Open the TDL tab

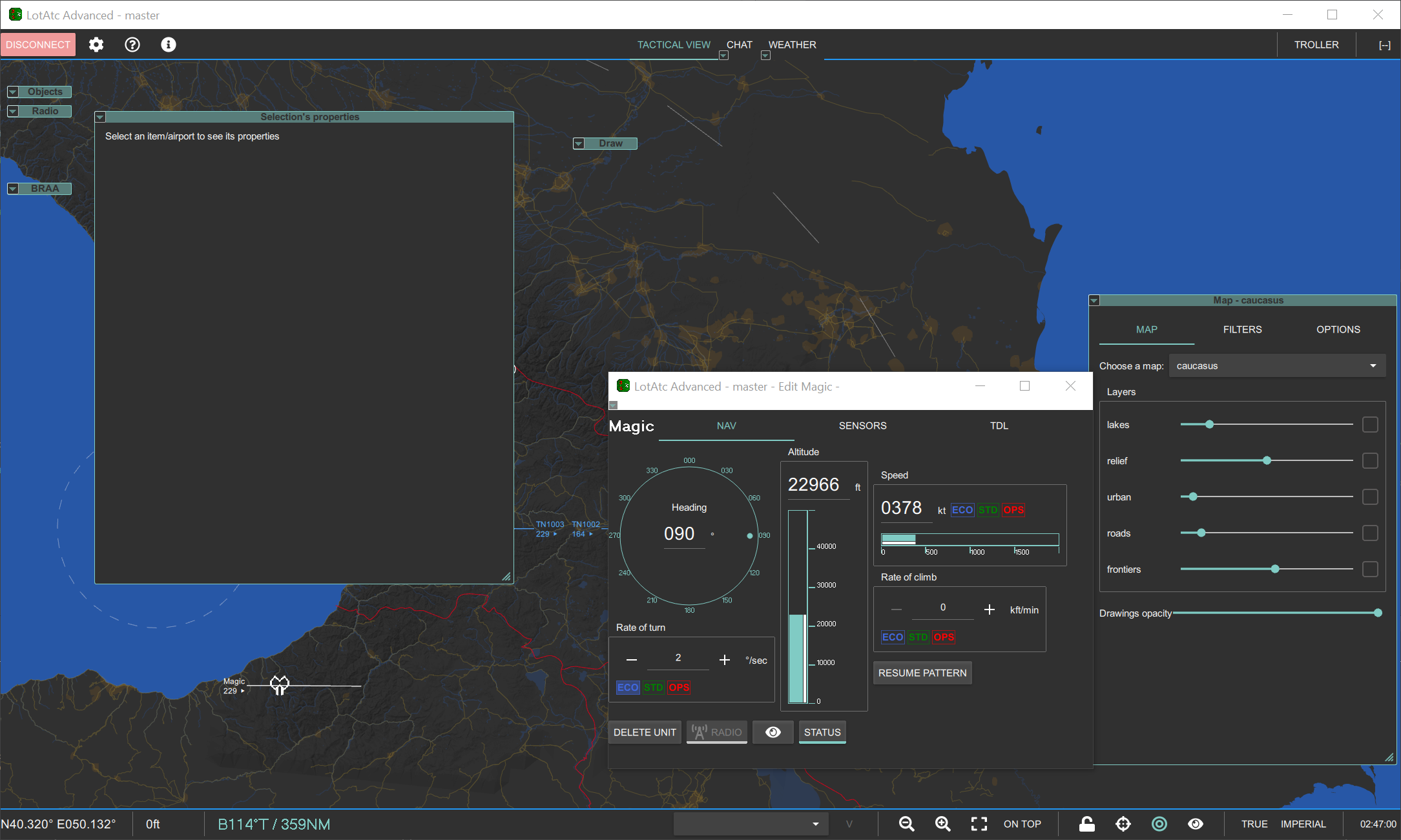pos(999,425)
